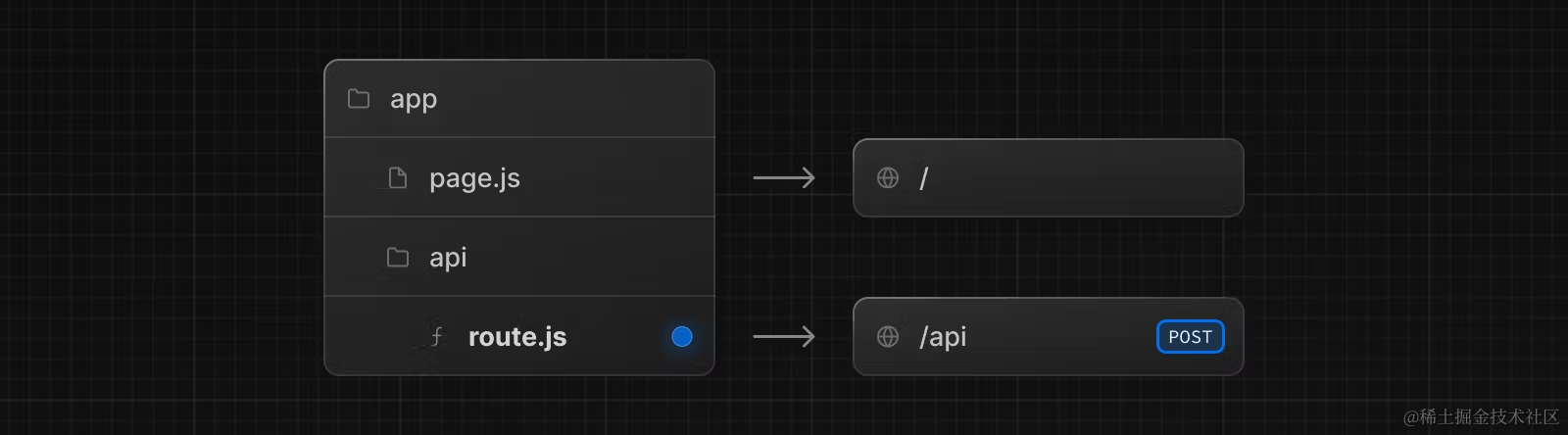Click the watermark text in corner

pos(1480,417)
